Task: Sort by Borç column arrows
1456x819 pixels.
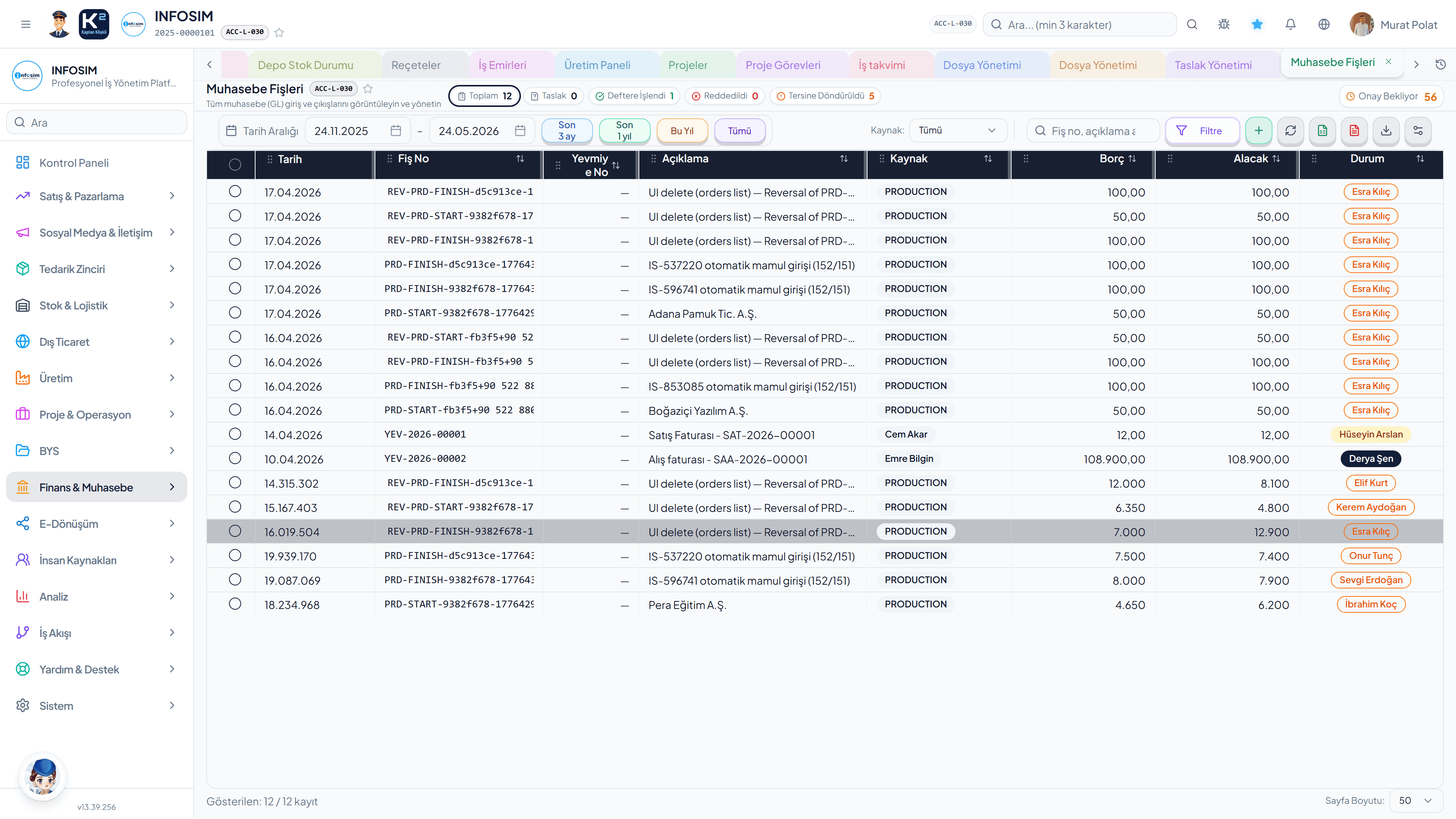Action: click(1132, 159)
